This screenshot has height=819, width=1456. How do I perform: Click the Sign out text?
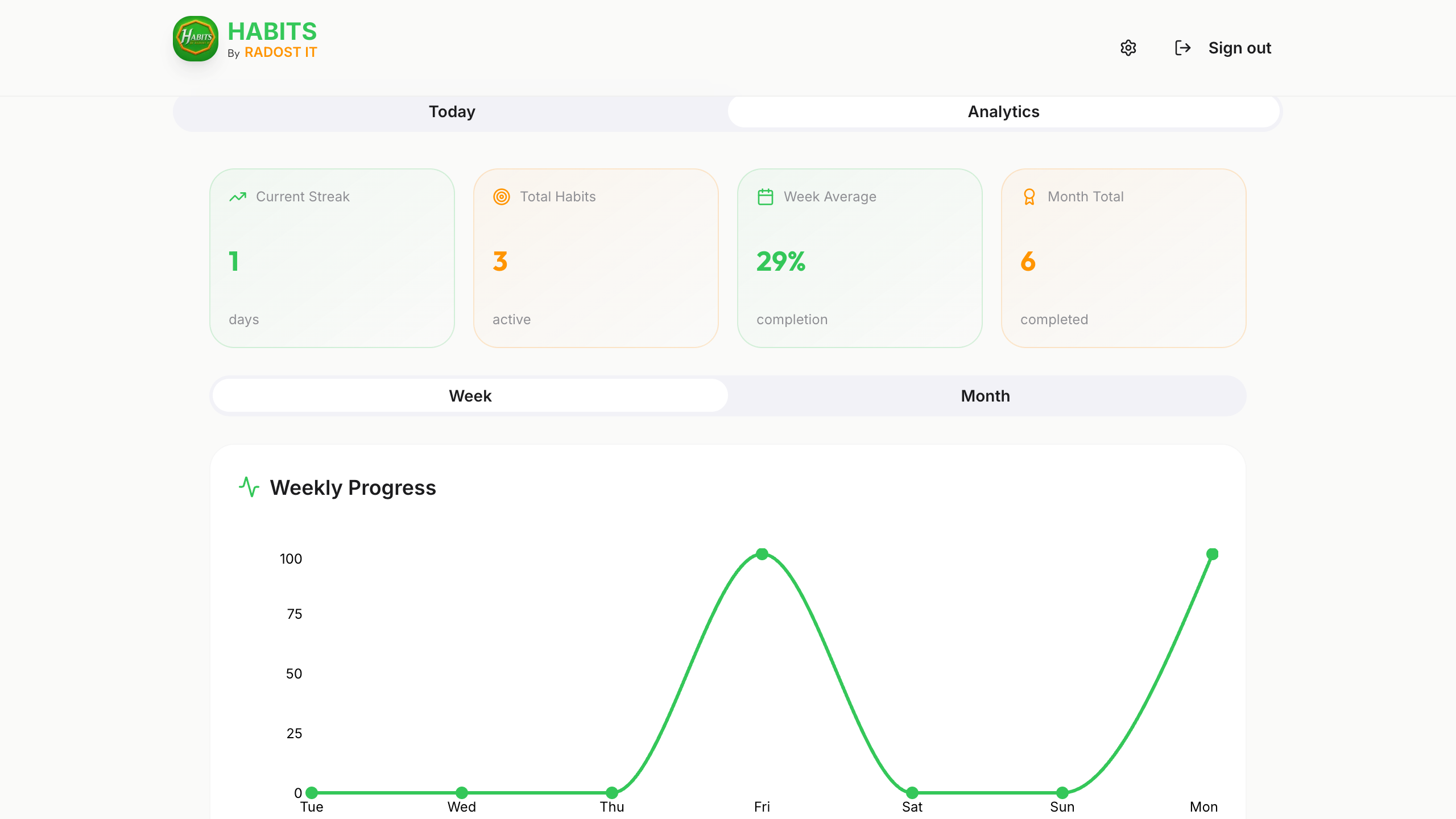click(1240, 48)
